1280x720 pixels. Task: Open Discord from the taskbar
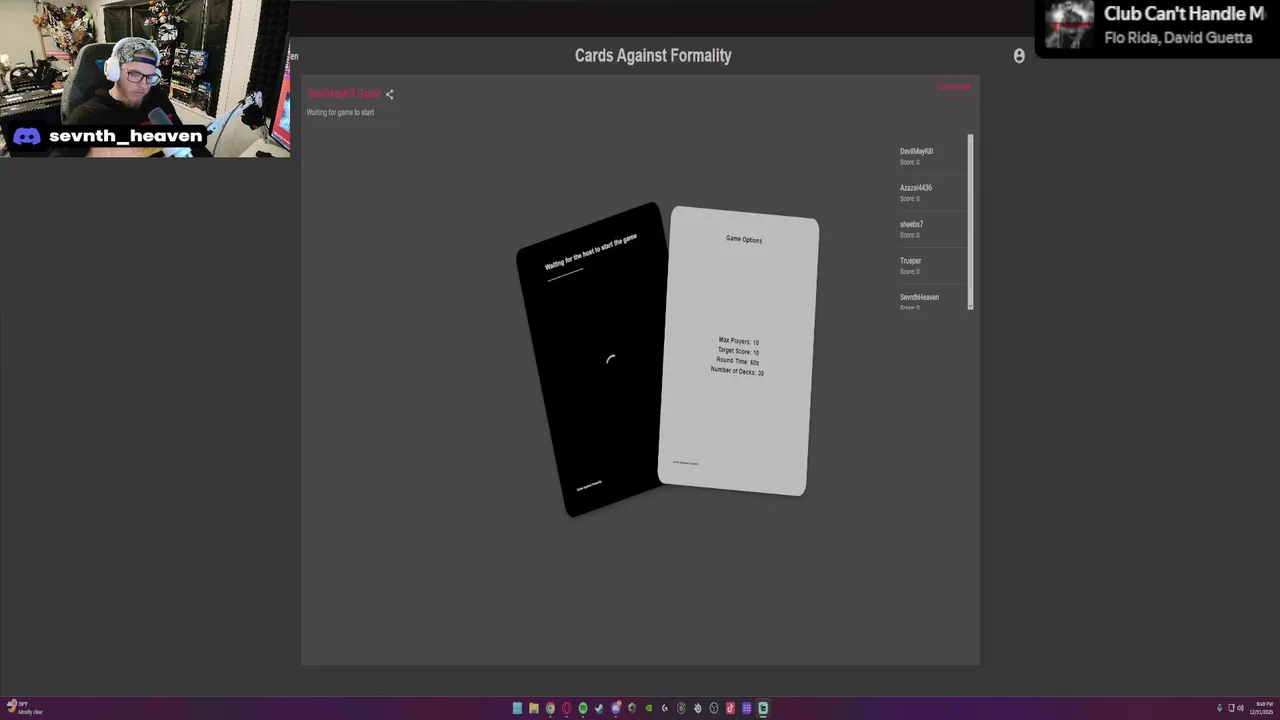[616, 708]
